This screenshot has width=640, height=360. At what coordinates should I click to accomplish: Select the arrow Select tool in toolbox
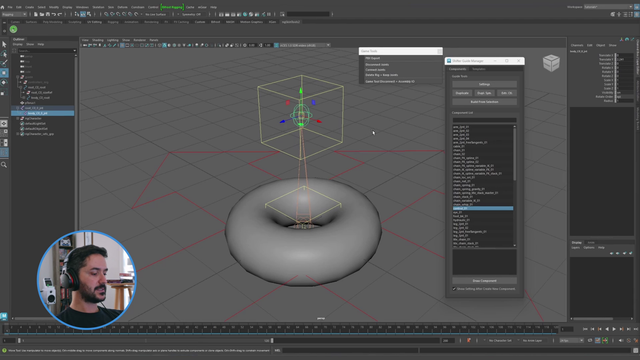[x=4, y=44]
